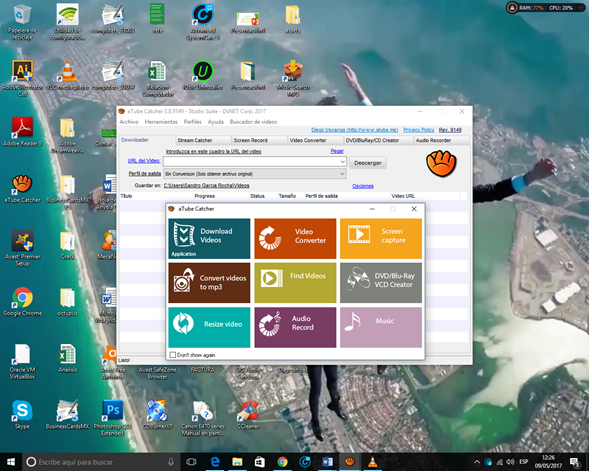Launch the Screen capture tile
Viewport: 592px width, 472px height.
click(382, 239)
